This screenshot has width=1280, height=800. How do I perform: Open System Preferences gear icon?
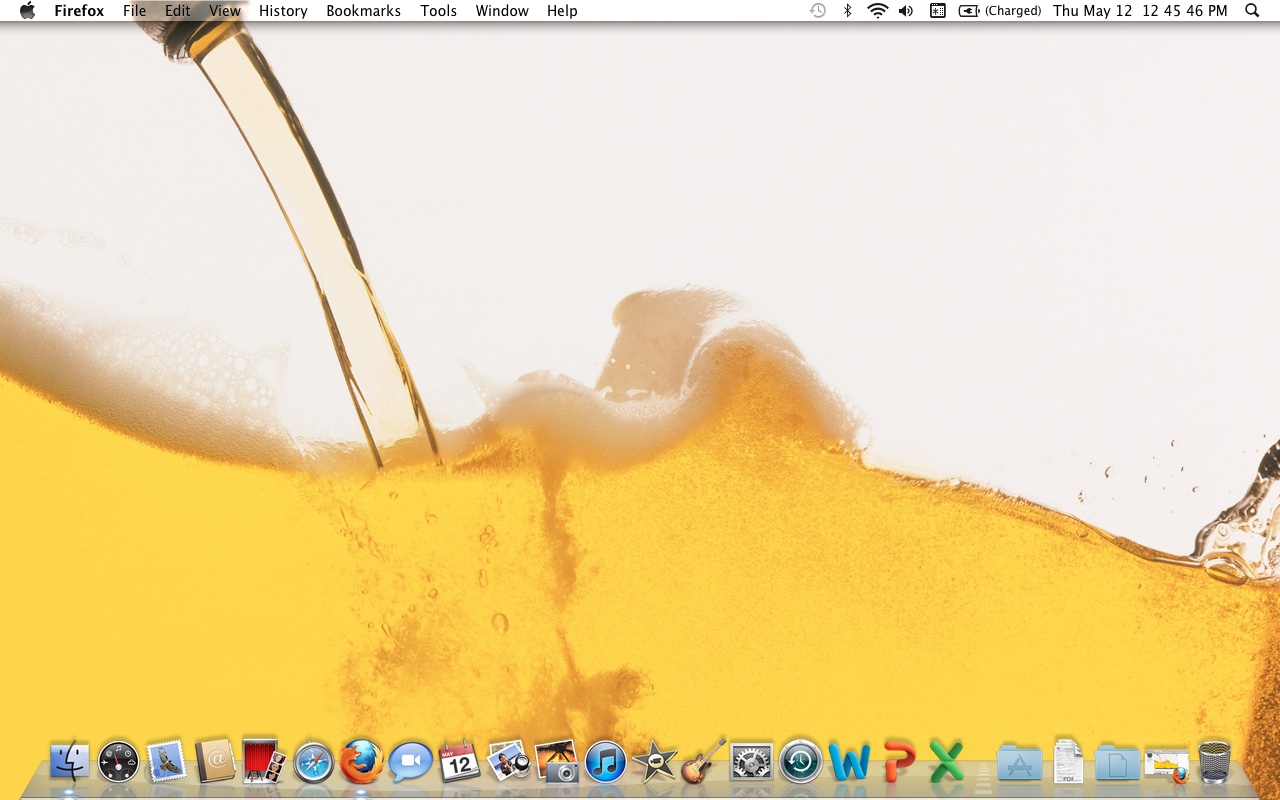point(751,763)
